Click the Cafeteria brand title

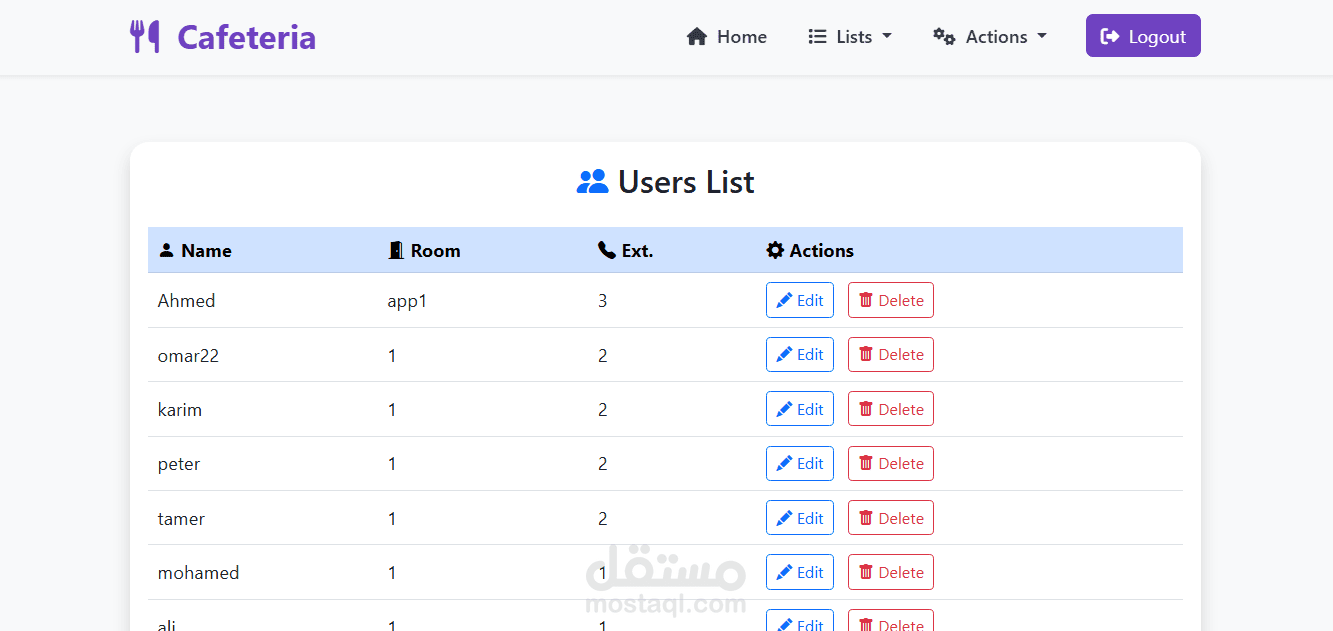click(246, 37)
